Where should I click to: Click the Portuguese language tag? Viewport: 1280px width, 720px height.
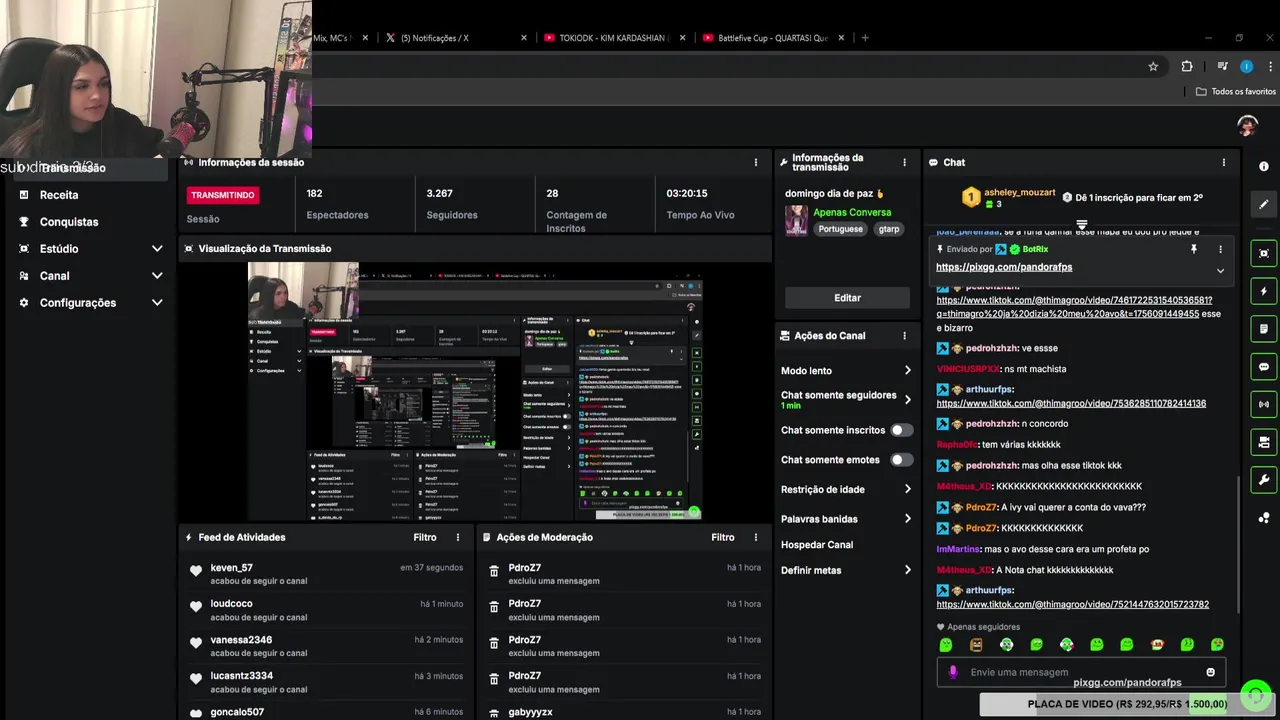[840, 229]
